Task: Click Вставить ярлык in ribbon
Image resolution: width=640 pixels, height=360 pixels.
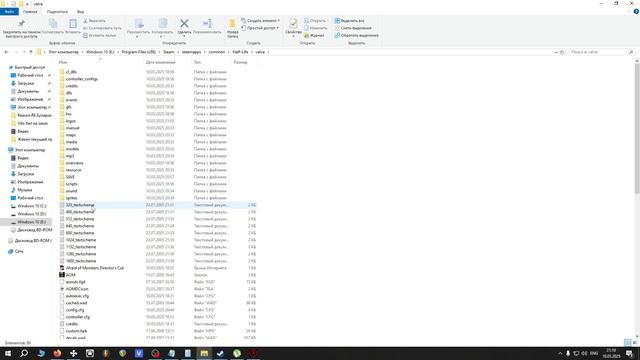Action: coord(100,36)
